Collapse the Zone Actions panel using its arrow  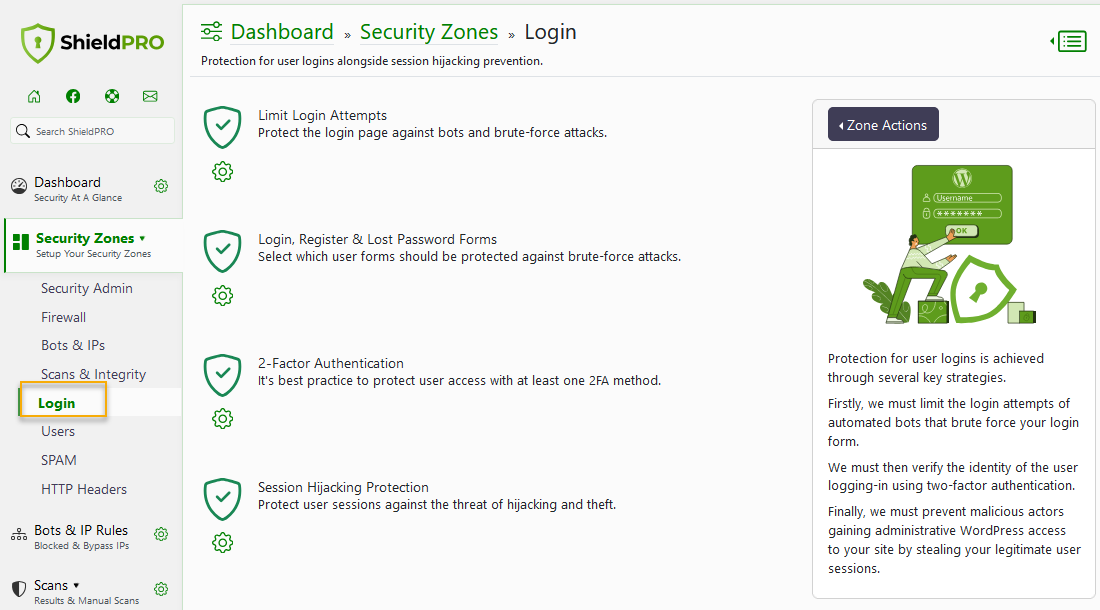(x=843, y=124)
